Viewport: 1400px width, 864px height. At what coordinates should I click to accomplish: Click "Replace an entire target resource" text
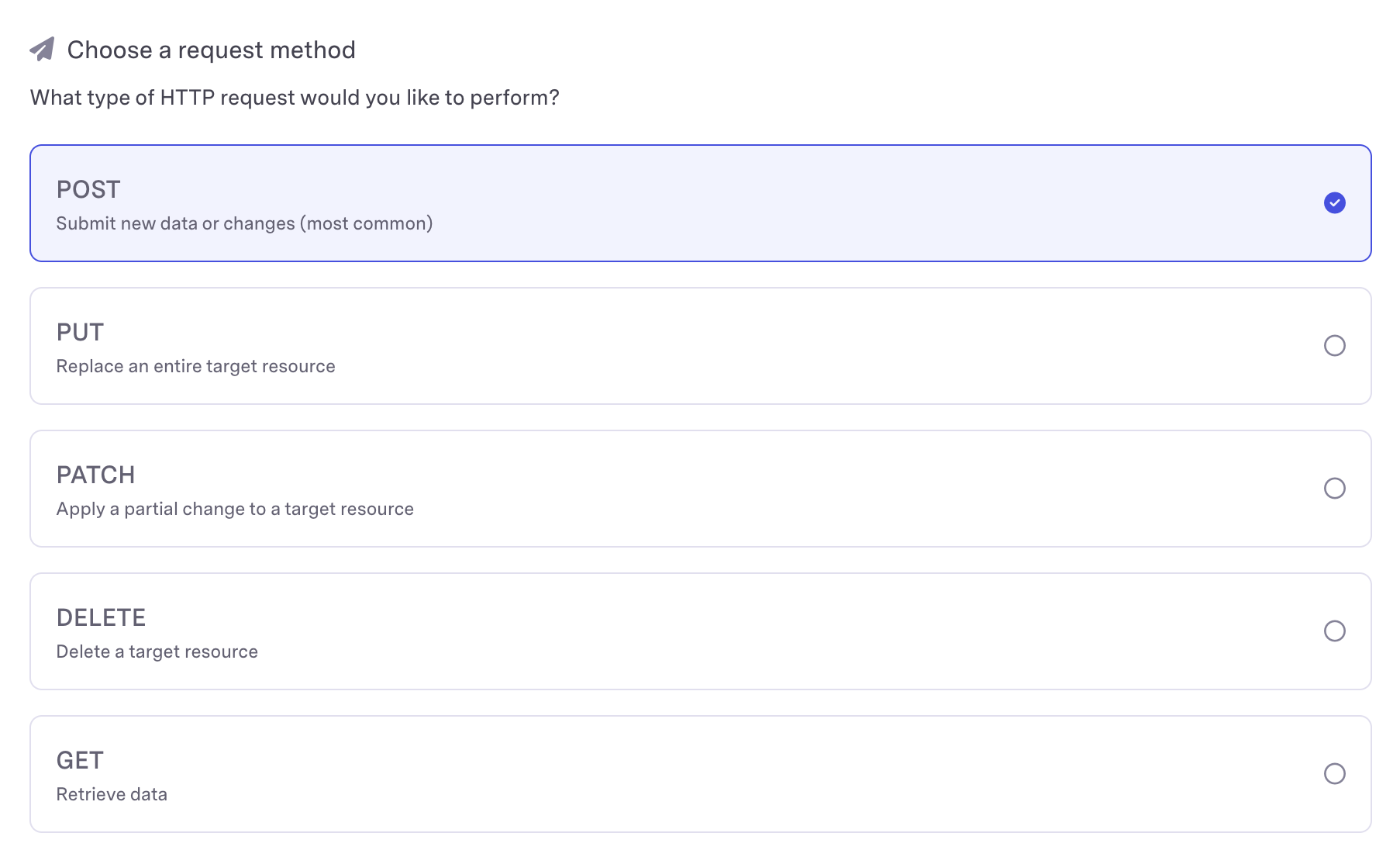point(195,367)
